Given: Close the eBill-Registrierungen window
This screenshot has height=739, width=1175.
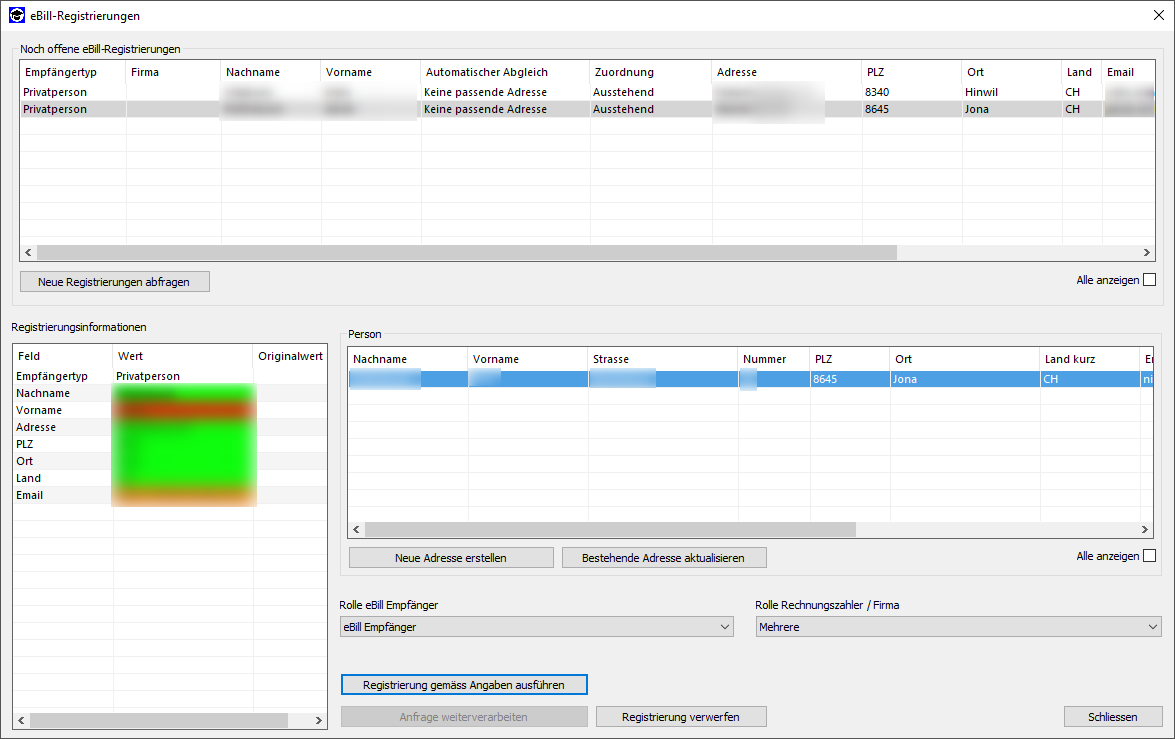Looking at the screenshot, I should [x=1158, y=15].
